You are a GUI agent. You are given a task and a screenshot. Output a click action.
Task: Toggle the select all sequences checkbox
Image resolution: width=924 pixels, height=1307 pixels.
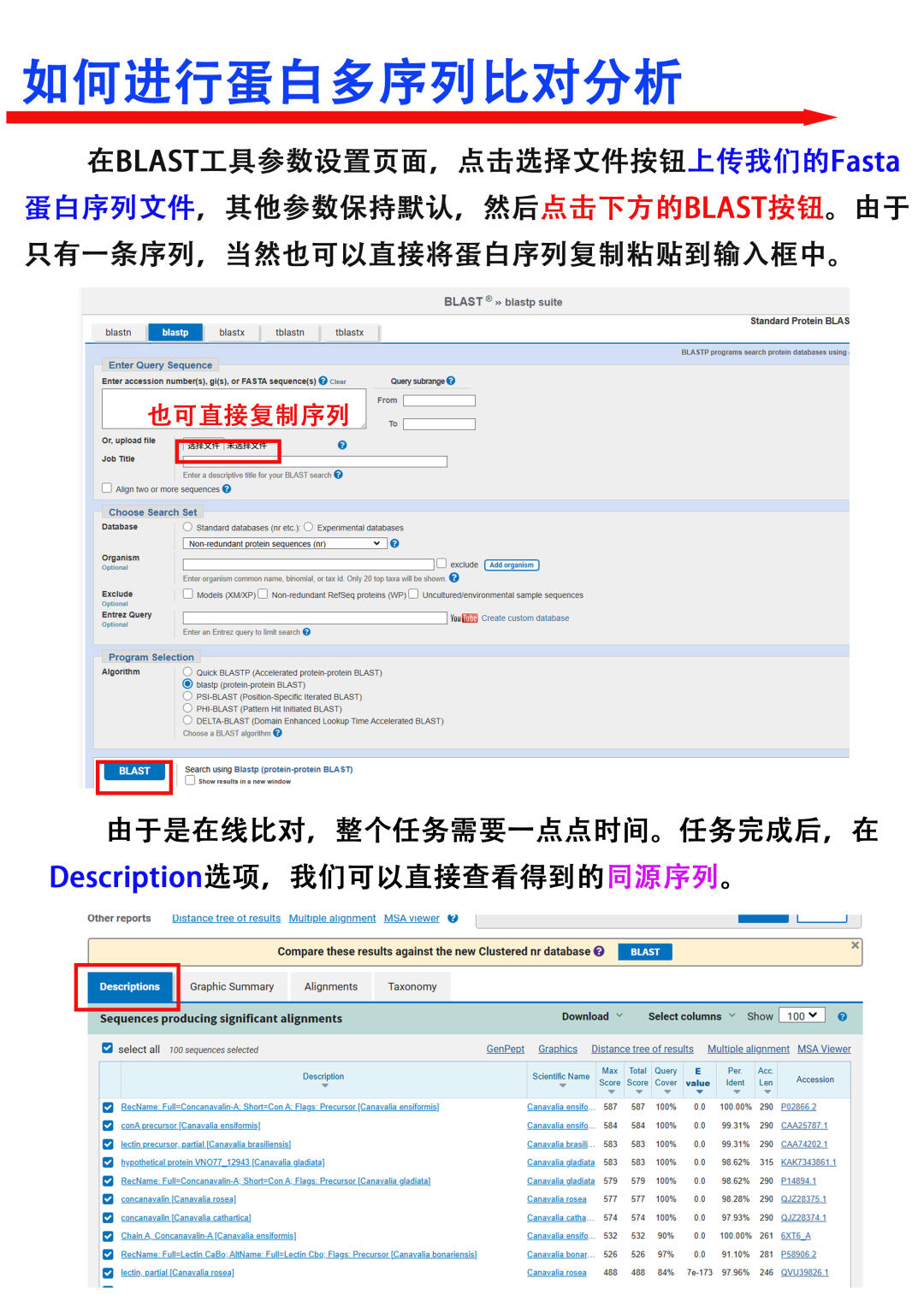[107, 1048]
